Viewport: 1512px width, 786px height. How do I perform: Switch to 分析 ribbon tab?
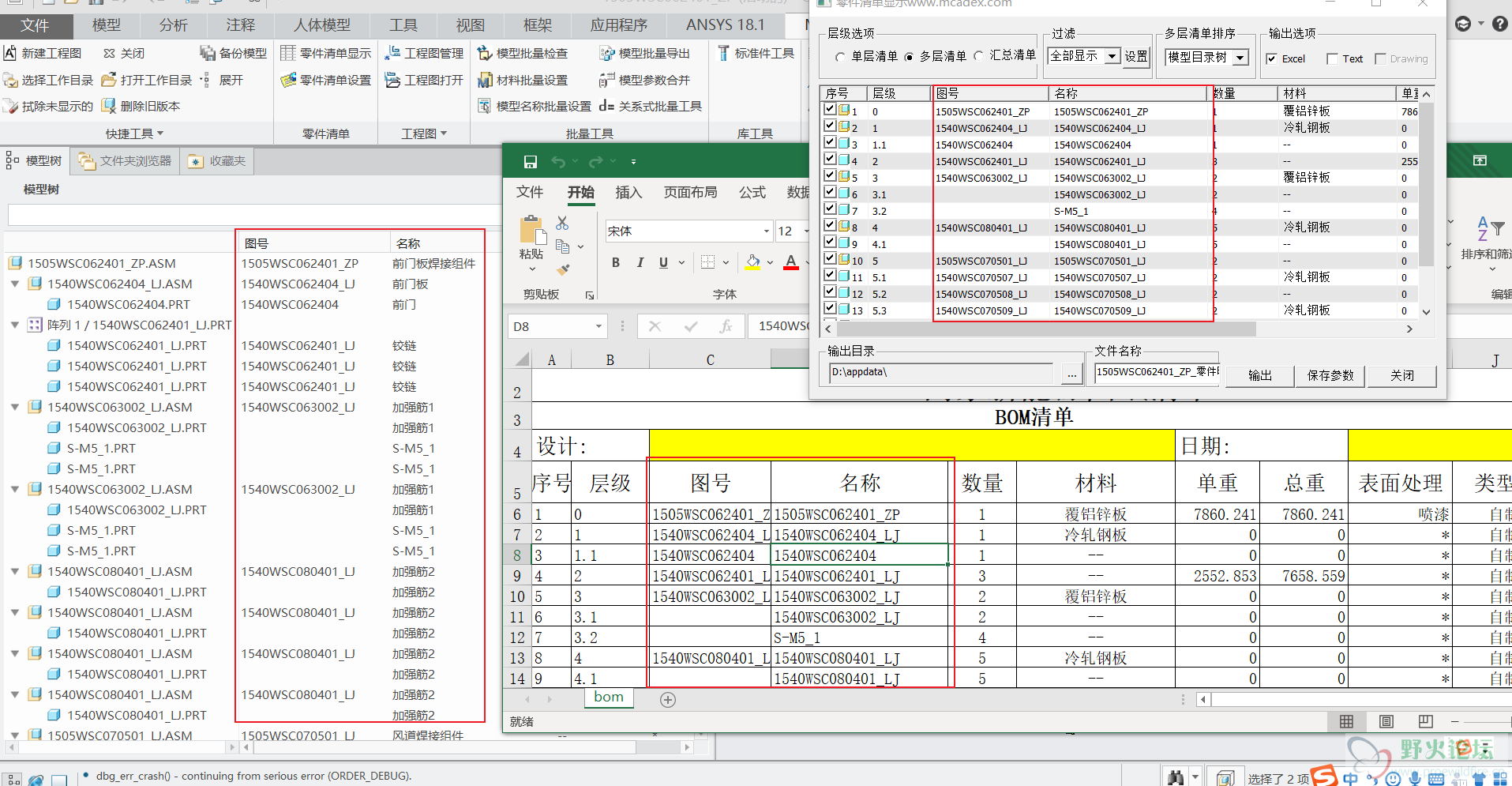173,25
